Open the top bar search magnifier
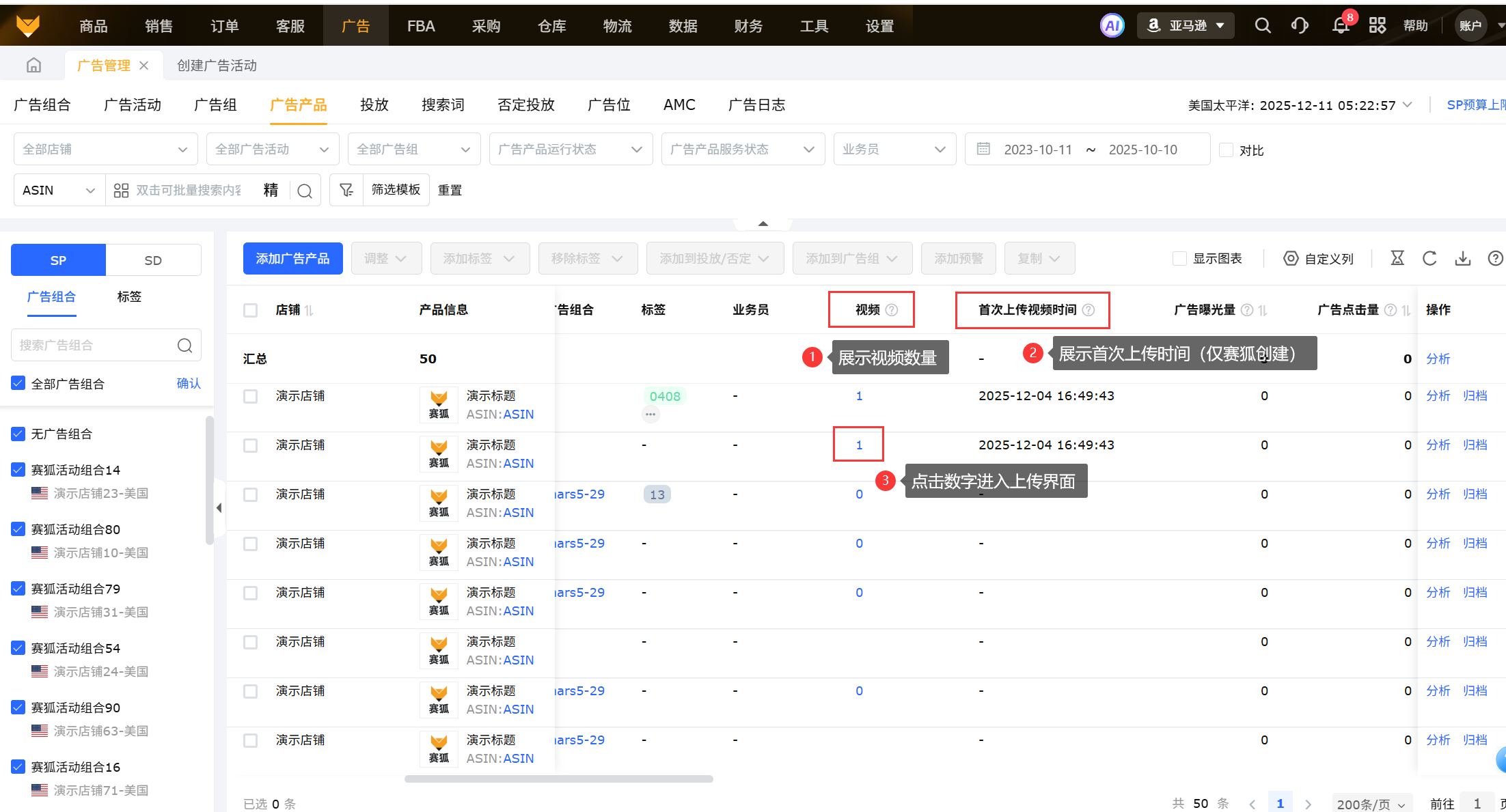This screenshot has width=1506, height=812. coord(1263,26)
